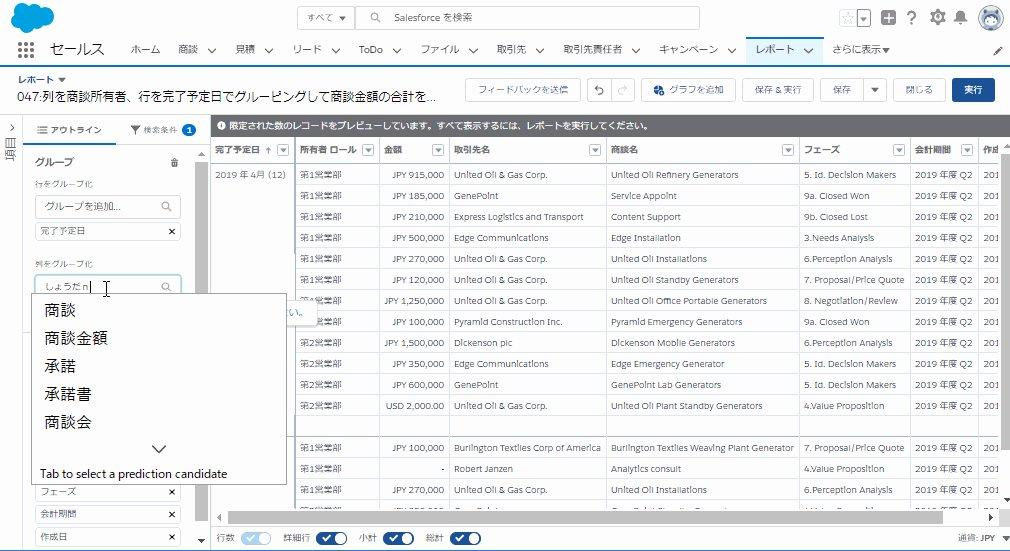
Task: Select 商談金額 prediction candidate
Action: coord(76,338)
